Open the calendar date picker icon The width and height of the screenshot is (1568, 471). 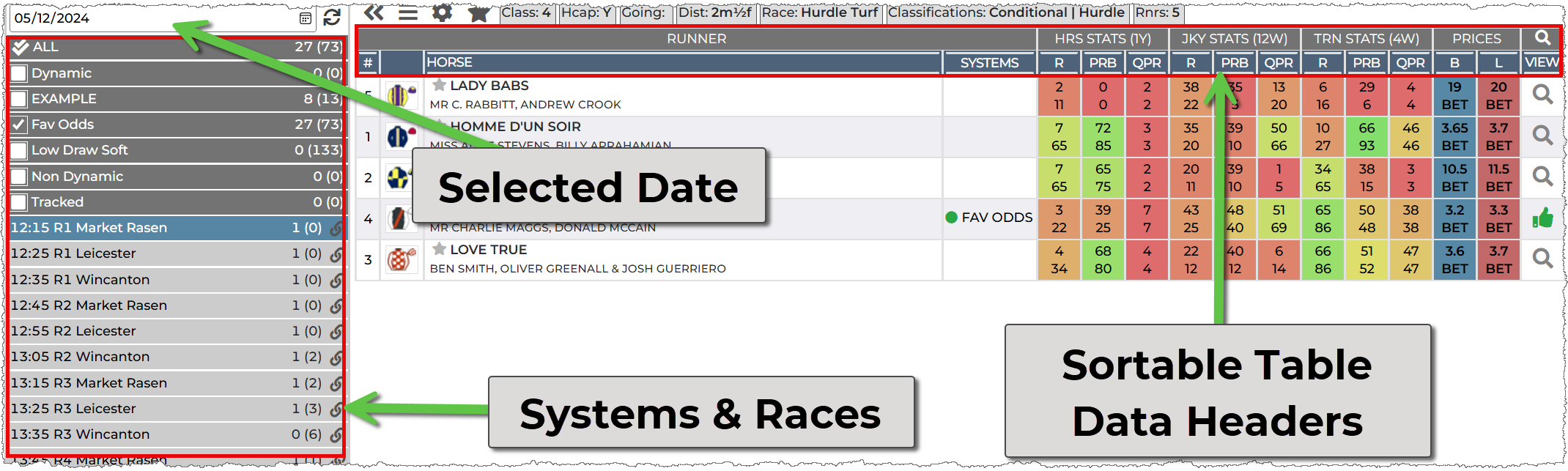pyautogui.click(x=306, y=18)
